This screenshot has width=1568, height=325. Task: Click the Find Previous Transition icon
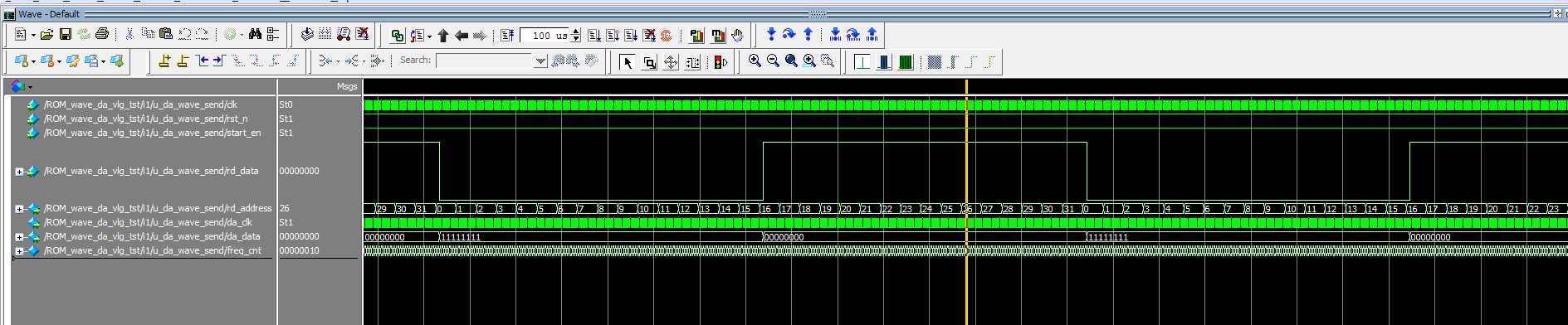pyautogui.click(x=202, y=61)
